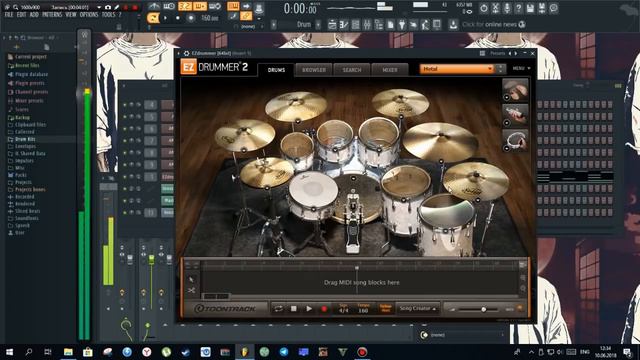
Task: Open the Windows Start menu
Action: (x=9, y=352)
